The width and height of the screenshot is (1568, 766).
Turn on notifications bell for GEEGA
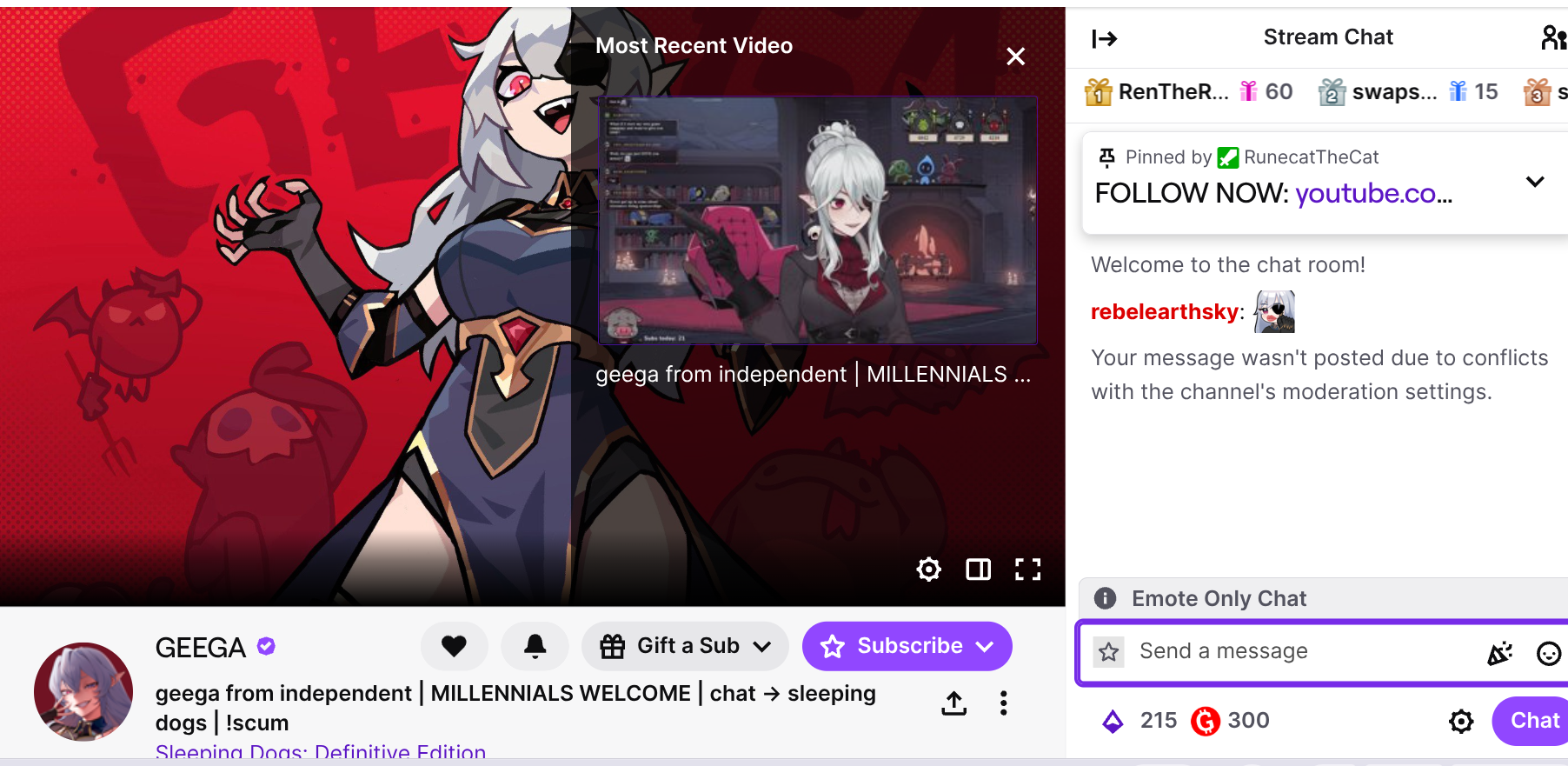pyautogui.click(x=535, y=646)
